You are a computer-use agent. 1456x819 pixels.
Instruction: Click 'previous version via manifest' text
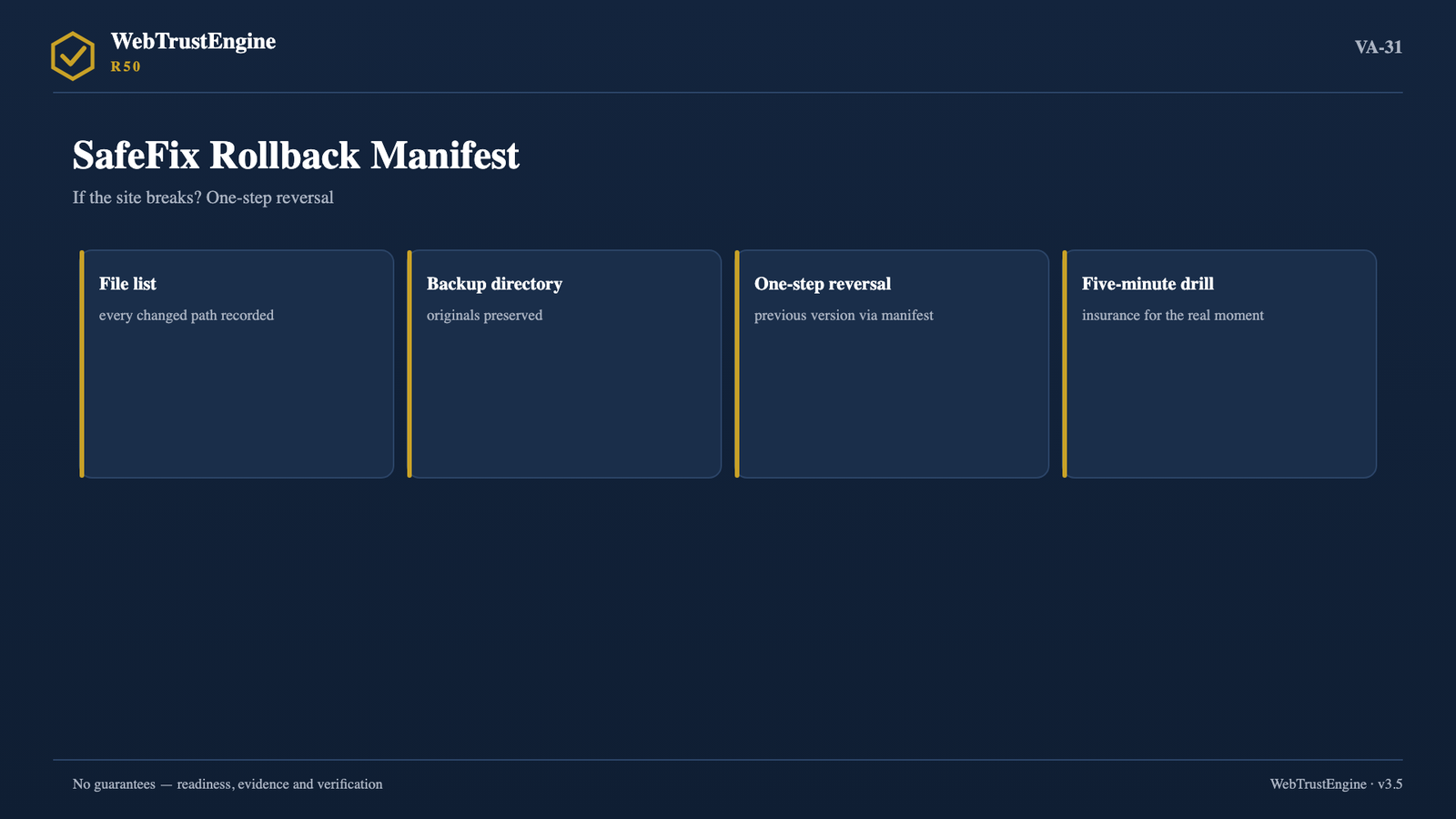[x=844, y=315]
